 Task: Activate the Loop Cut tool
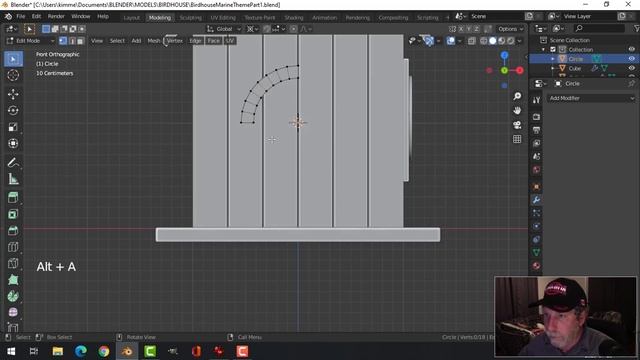coord(13,247)
